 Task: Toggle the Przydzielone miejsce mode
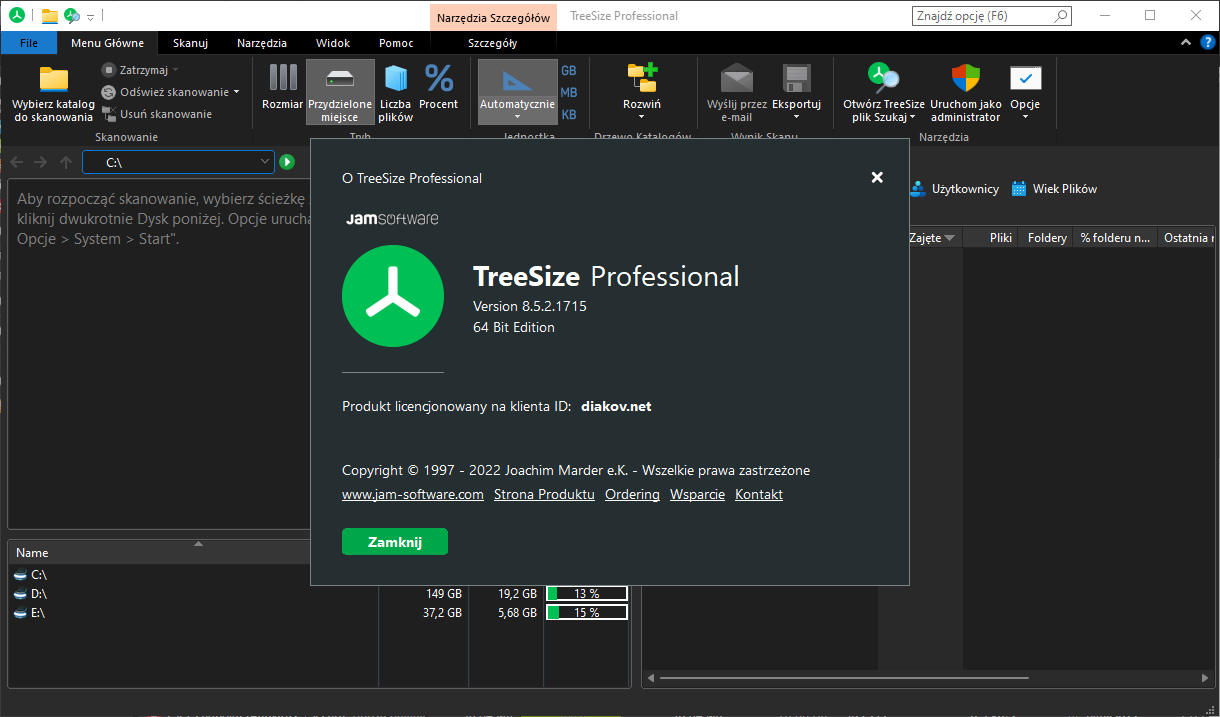pyautogui.click(x=340, y=91)
